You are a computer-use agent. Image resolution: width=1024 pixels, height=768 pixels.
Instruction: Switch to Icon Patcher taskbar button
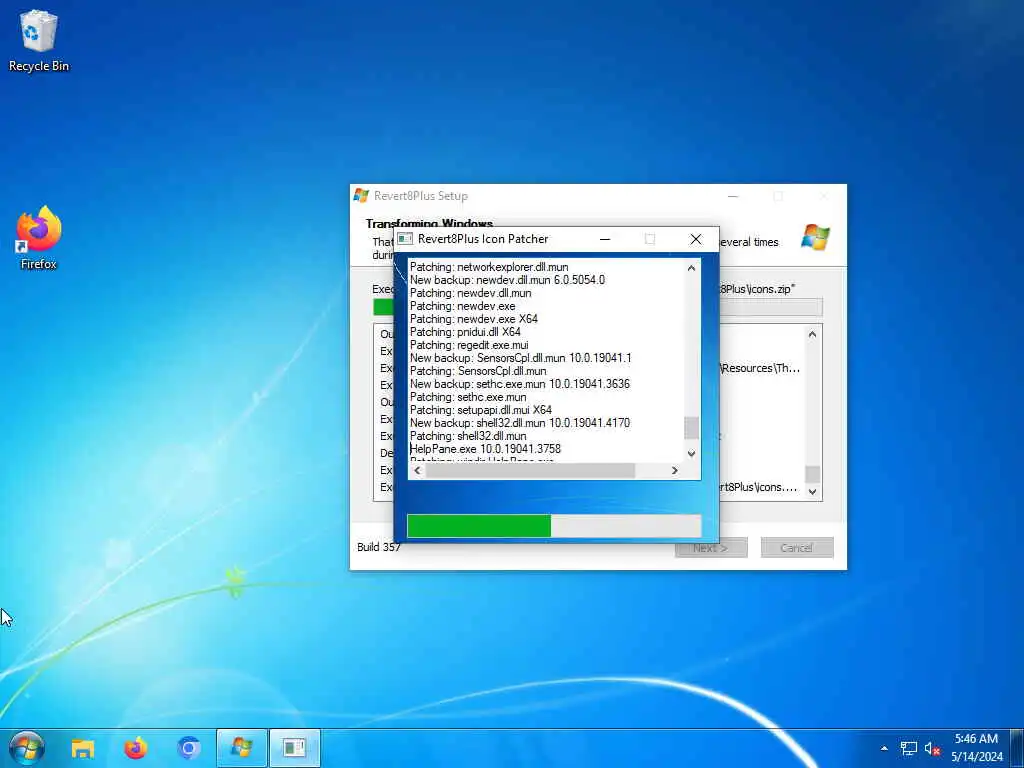295,748
